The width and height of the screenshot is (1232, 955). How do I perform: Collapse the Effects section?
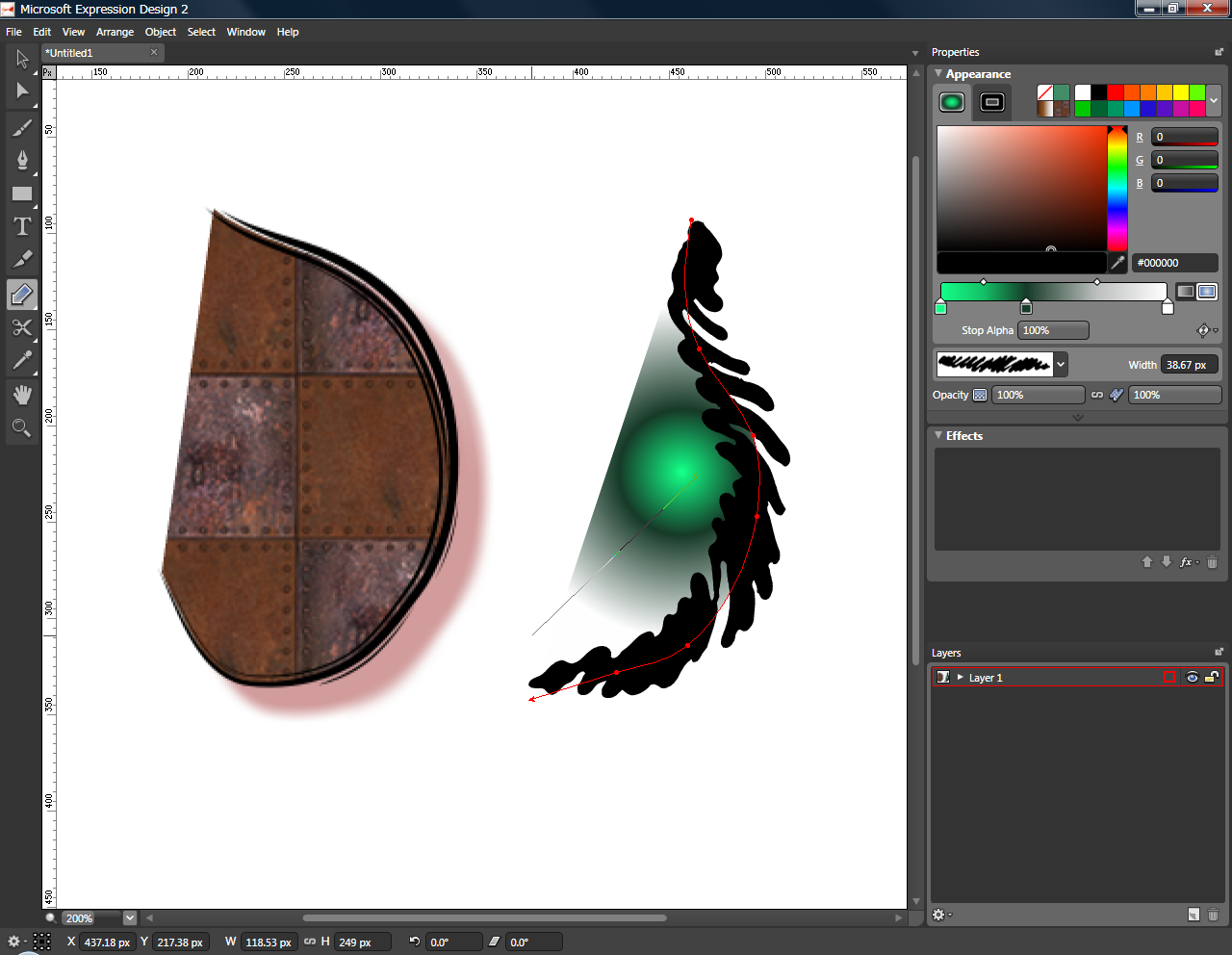click(938, 435)
